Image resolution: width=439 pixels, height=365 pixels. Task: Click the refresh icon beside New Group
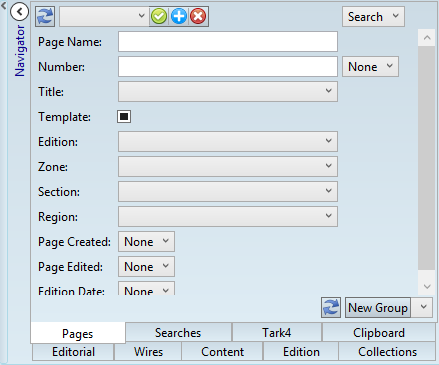click(331, 307)
